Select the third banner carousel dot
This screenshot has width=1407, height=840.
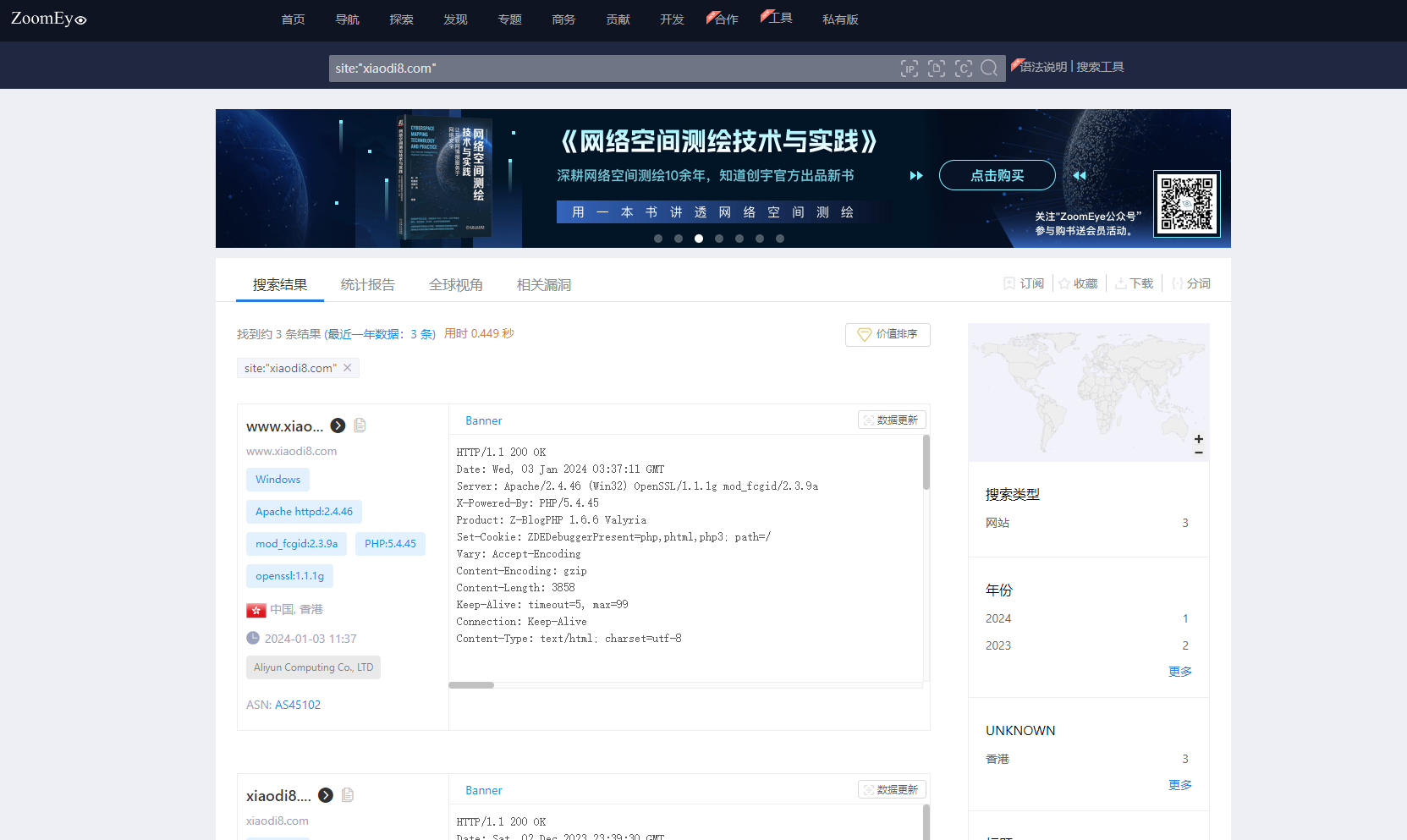point(699,239)
